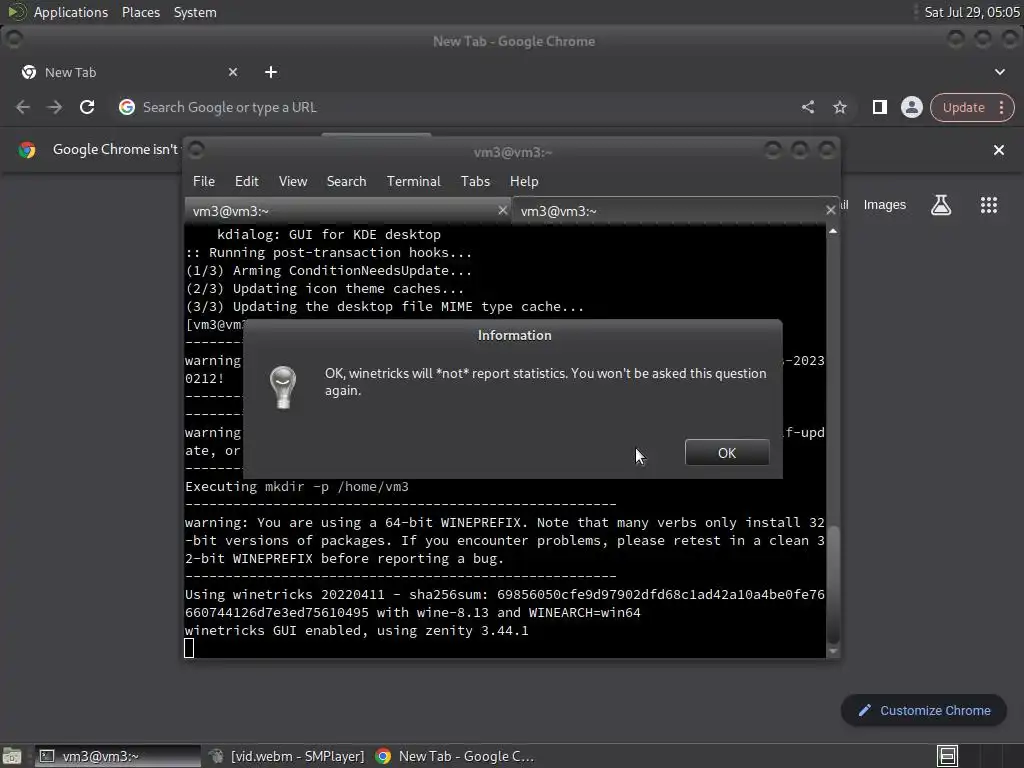
Task: Reload the Chrome page
Action: tap(87, 107)
